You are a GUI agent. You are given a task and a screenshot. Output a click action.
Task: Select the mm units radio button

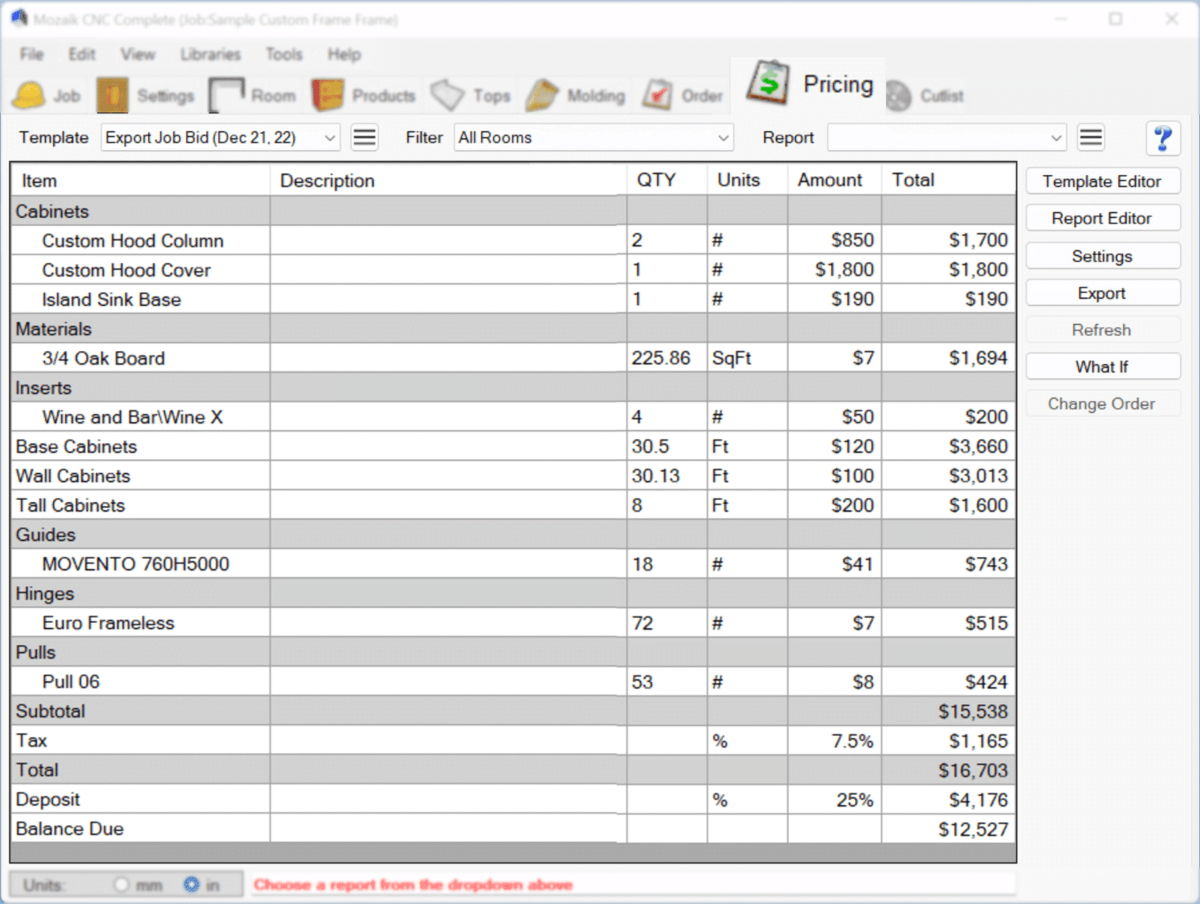point(122,884)
